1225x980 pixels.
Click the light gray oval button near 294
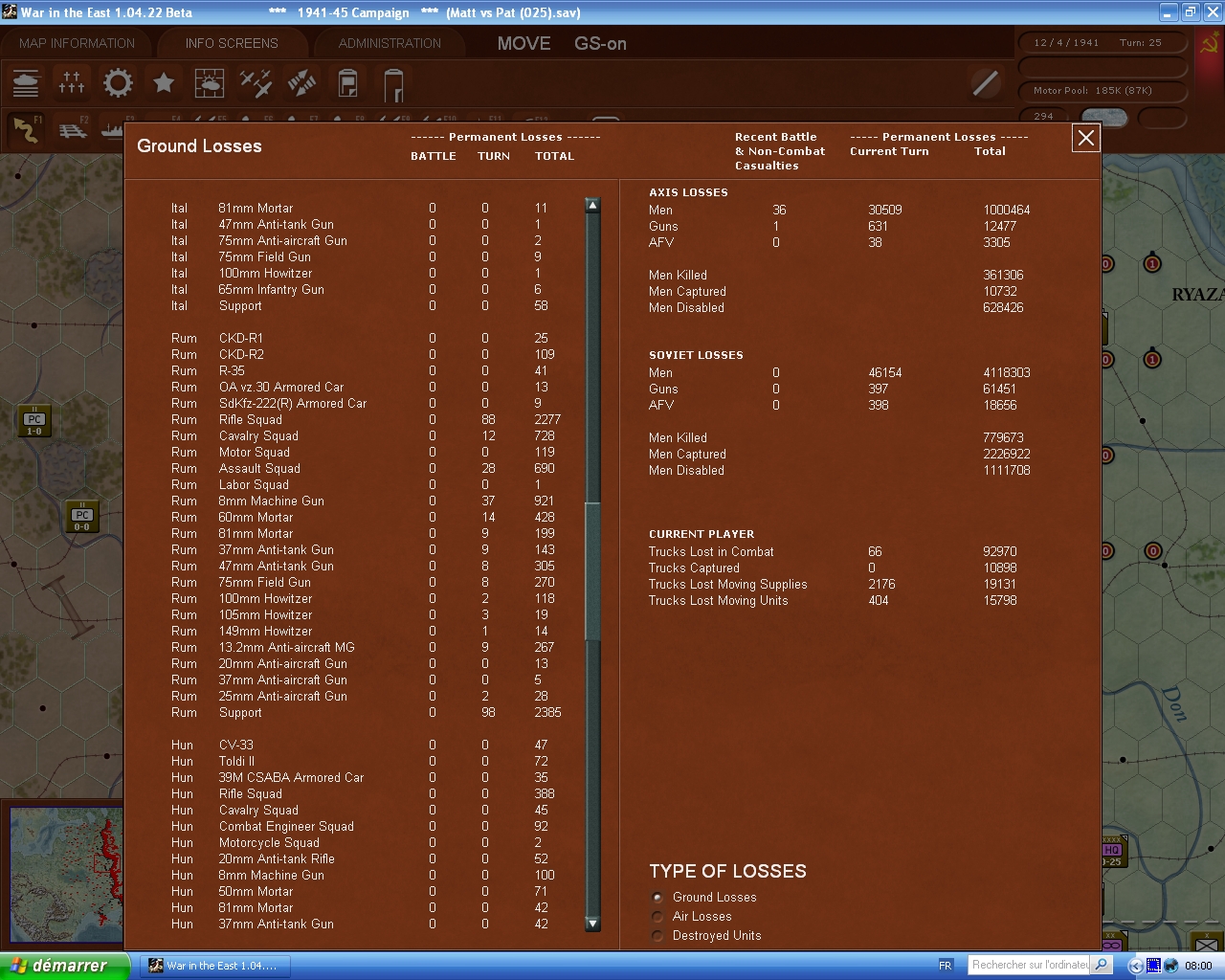coord(1103,118)
